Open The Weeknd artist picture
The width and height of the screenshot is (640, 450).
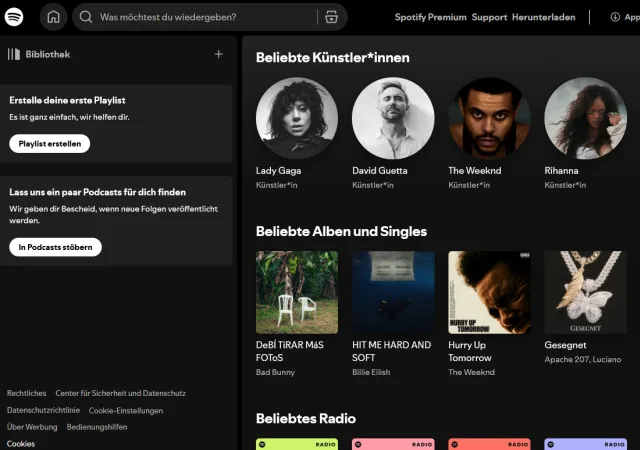[489, 119]
